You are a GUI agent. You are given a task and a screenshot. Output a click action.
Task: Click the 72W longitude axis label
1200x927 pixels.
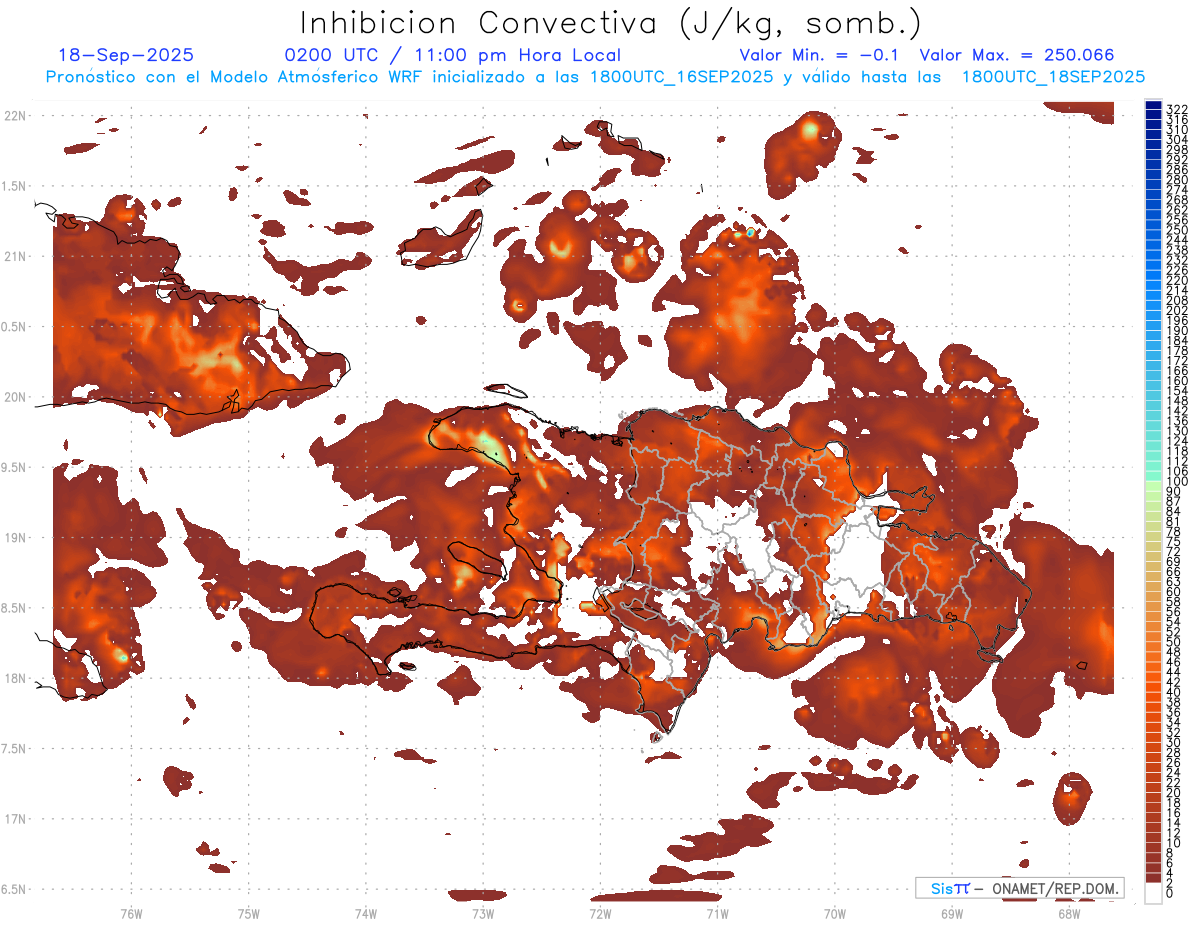tap(600, 913)
